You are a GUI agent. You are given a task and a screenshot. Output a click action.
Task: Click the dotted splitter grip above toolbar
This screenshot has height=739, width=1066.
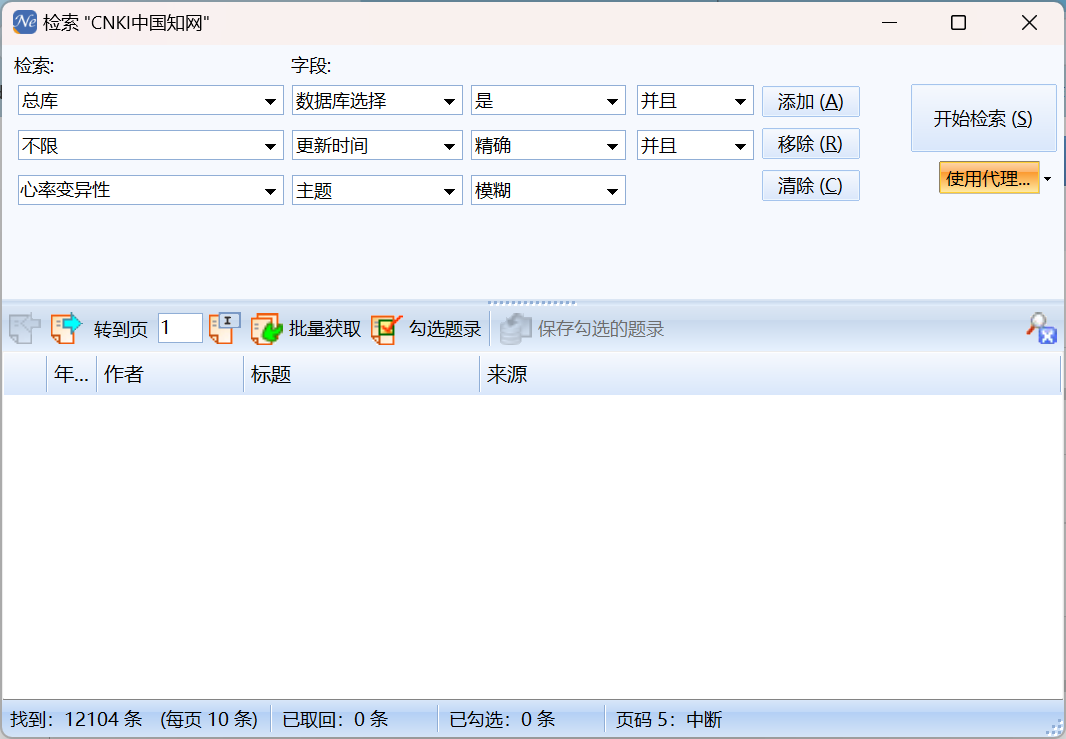532,303
